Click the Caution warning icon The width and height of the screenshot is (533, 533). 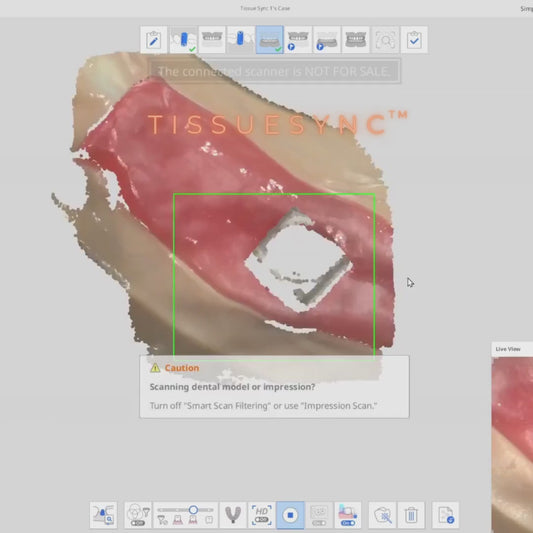[155, 368]
